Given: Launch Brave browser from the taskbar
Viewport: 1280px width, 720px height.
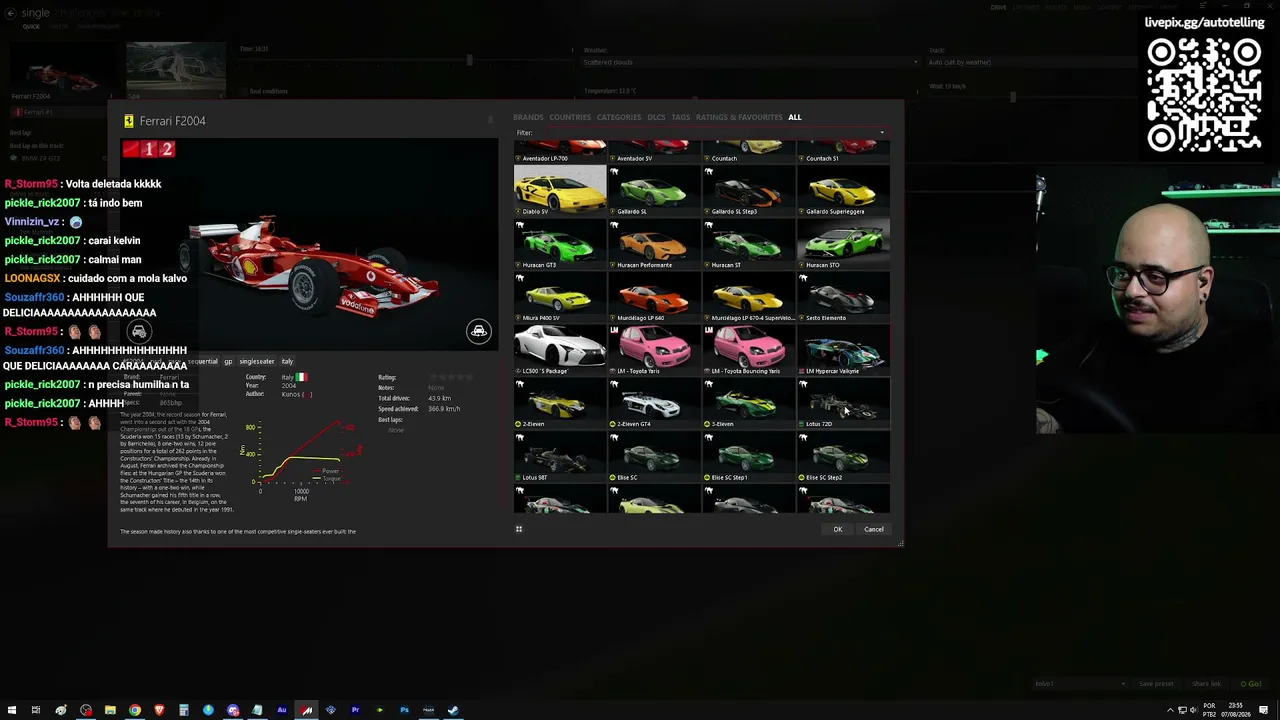Looking at the screenshot, I should pyautogui.click(x=159, y=710).
